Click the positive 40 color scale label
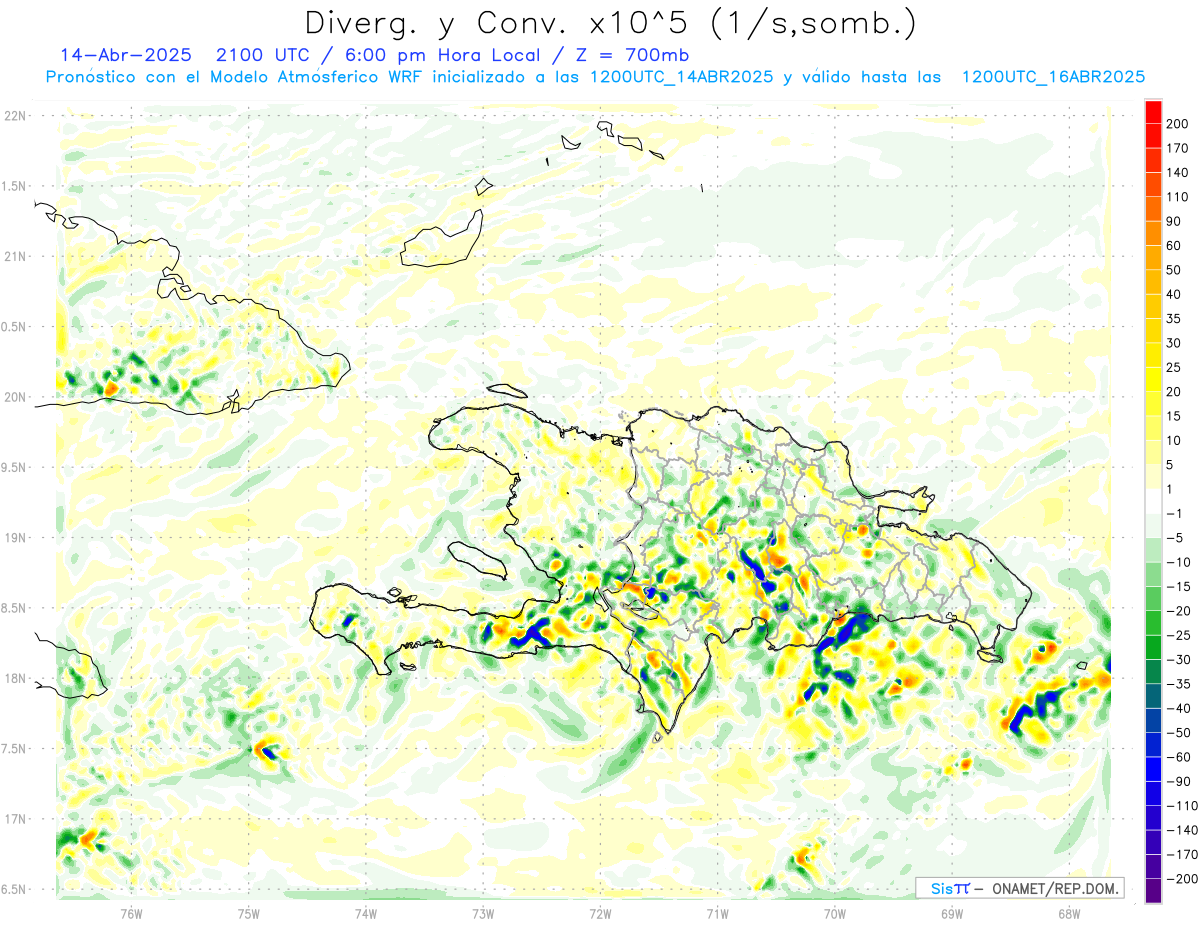 click(1174, 294)
